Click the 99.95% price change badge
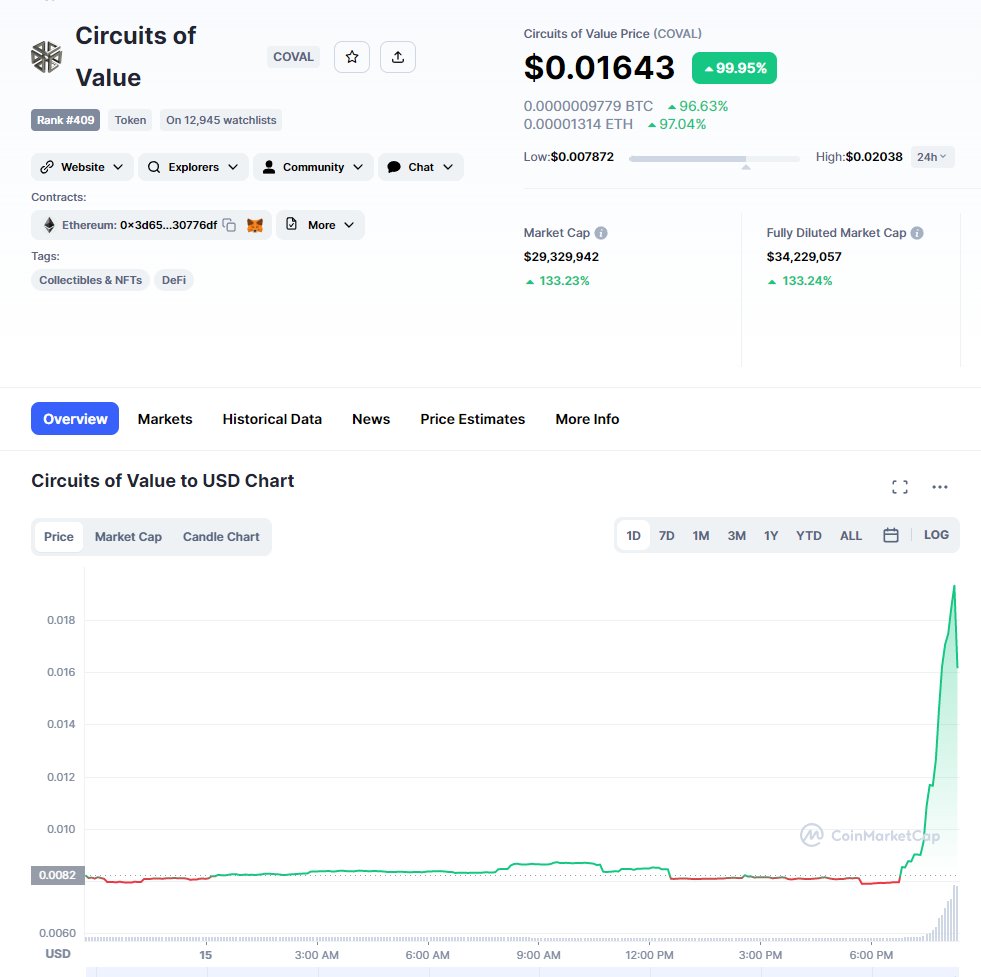The height and width of the screenshot is (977, 981). (x=734, y=68)
